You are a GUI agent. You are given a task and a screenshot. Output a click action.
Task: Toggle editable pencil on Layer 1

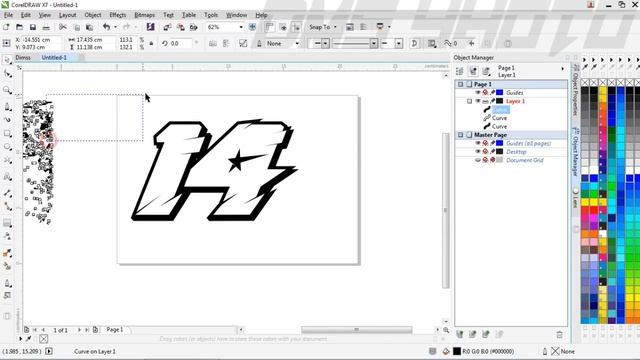493,101
